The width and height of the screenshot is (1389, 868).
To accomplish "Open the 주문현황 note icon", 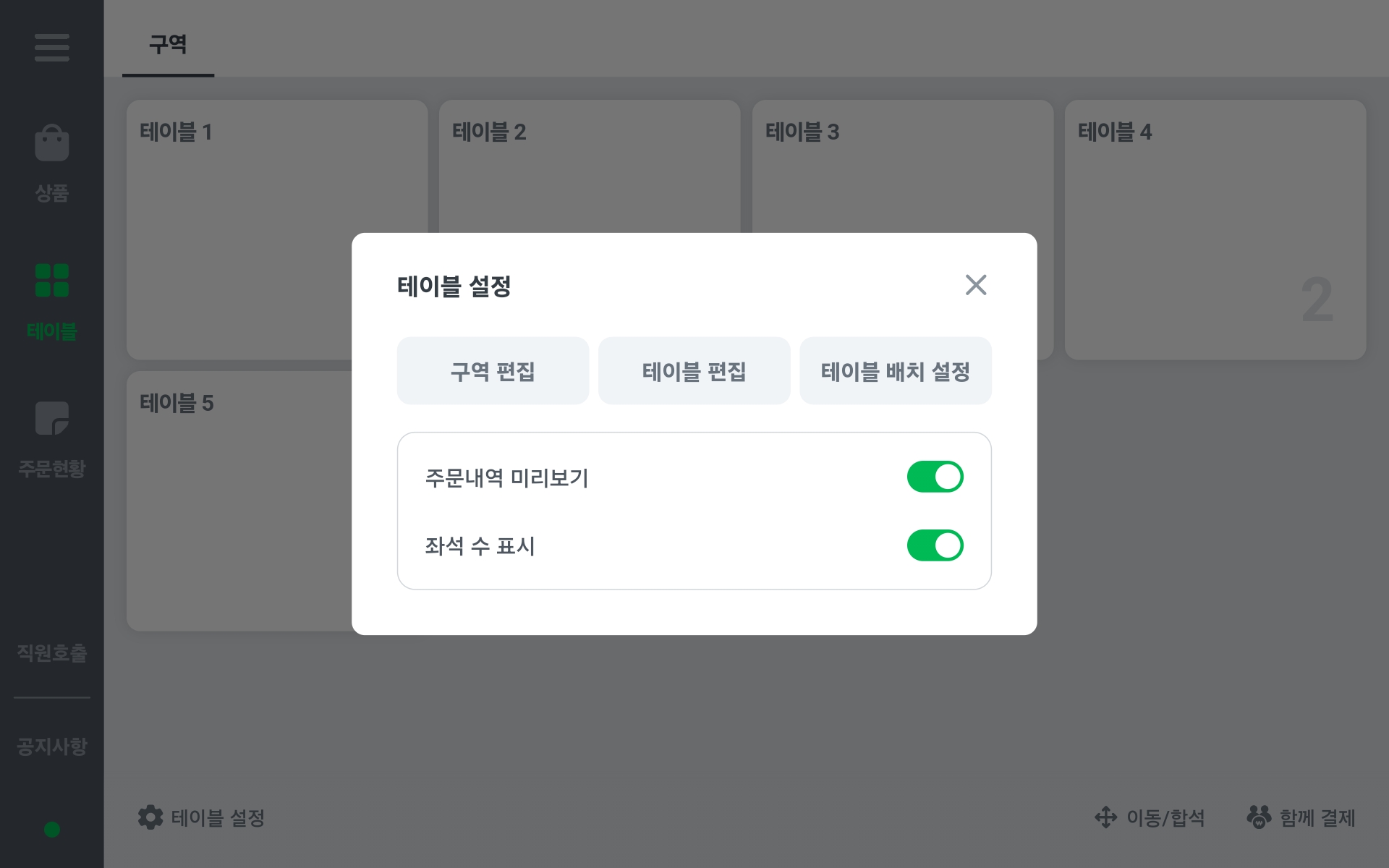I will pos(51,418).
